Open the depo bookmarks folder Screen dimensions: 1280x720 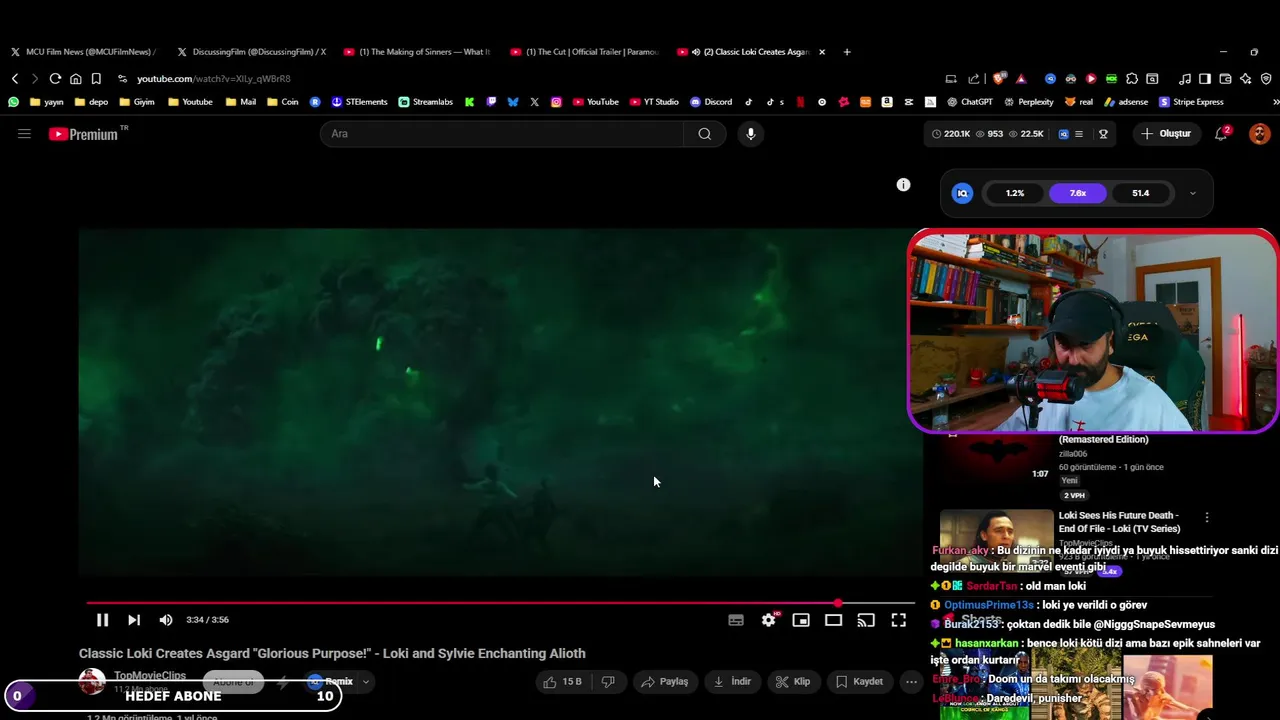coord(91,102)
